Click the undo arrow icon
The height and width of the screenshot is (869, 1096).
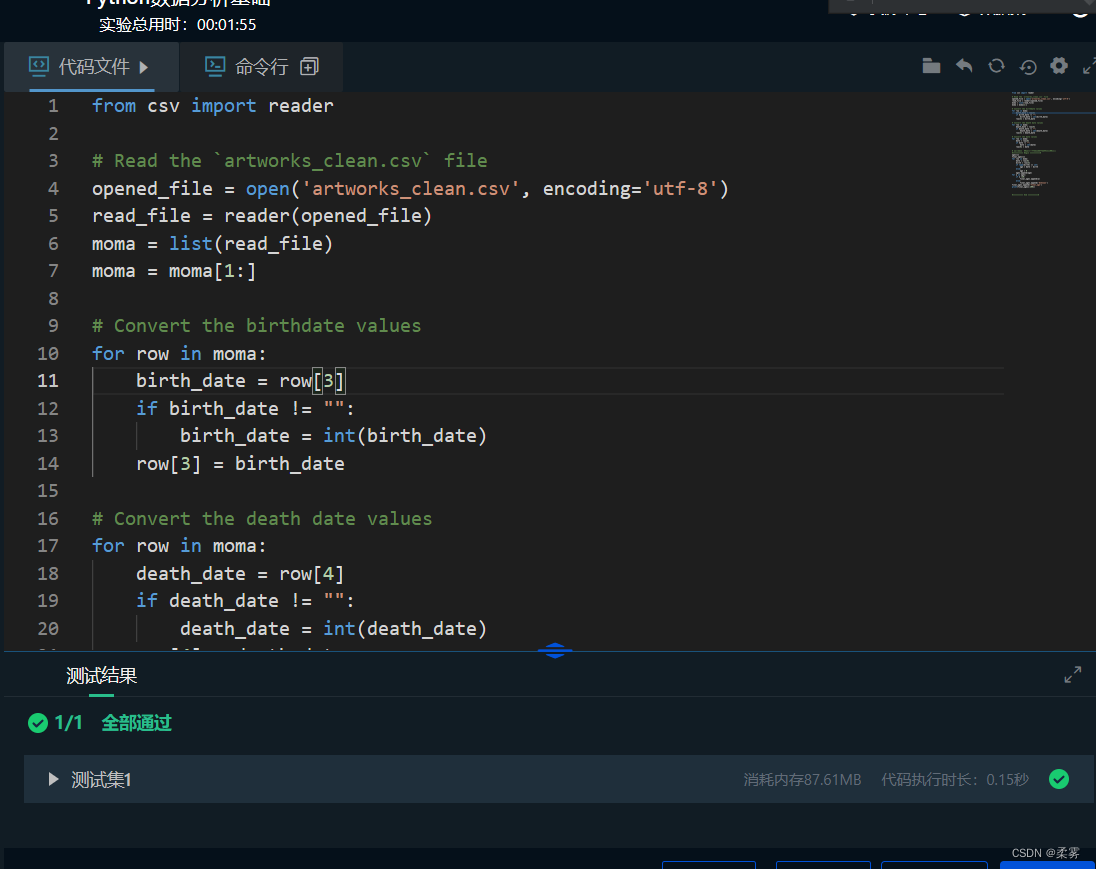tap(964, 66)
